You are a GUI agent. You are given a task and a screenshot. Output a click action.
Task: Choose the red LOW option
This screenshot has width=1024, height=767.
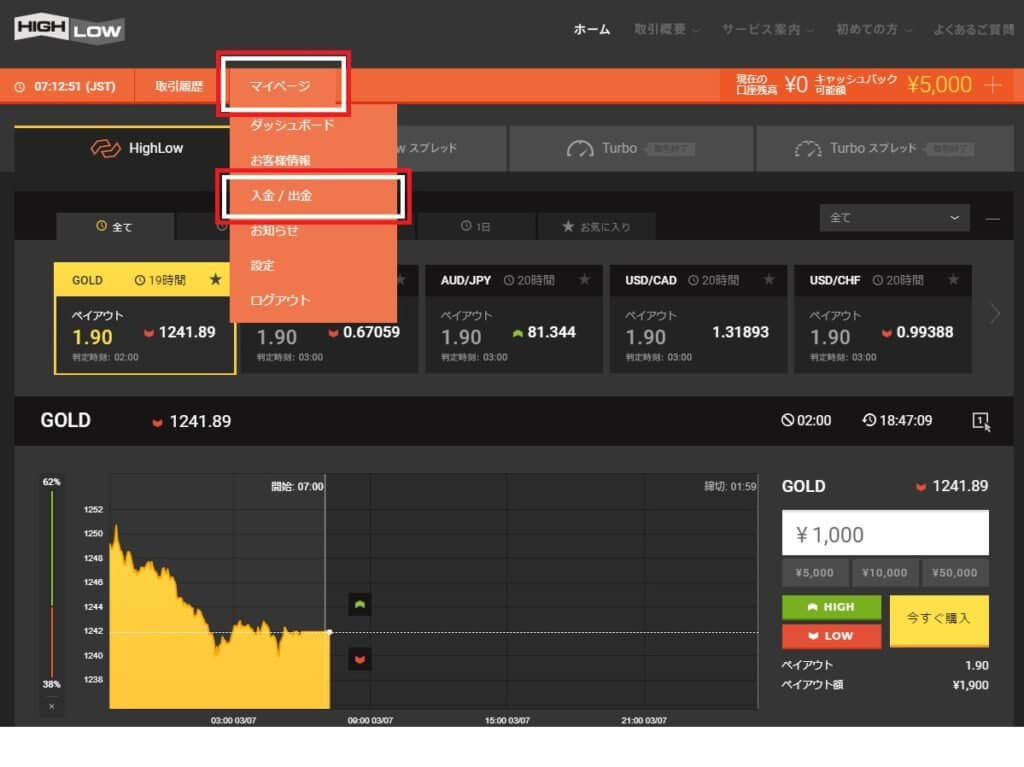tap(831, 636)
